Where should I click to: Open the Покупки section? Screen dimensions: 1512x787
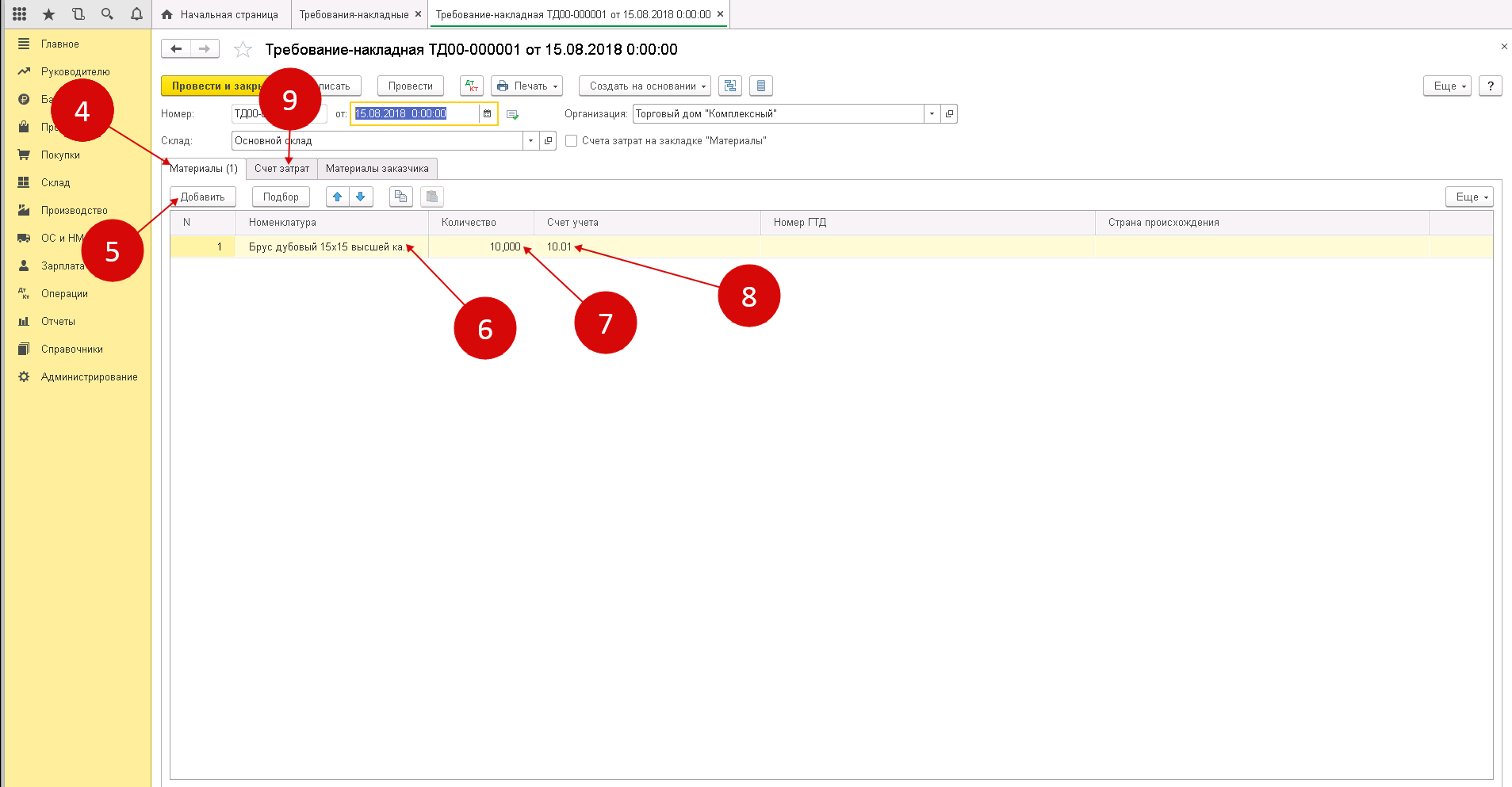[x=60, y=155]
